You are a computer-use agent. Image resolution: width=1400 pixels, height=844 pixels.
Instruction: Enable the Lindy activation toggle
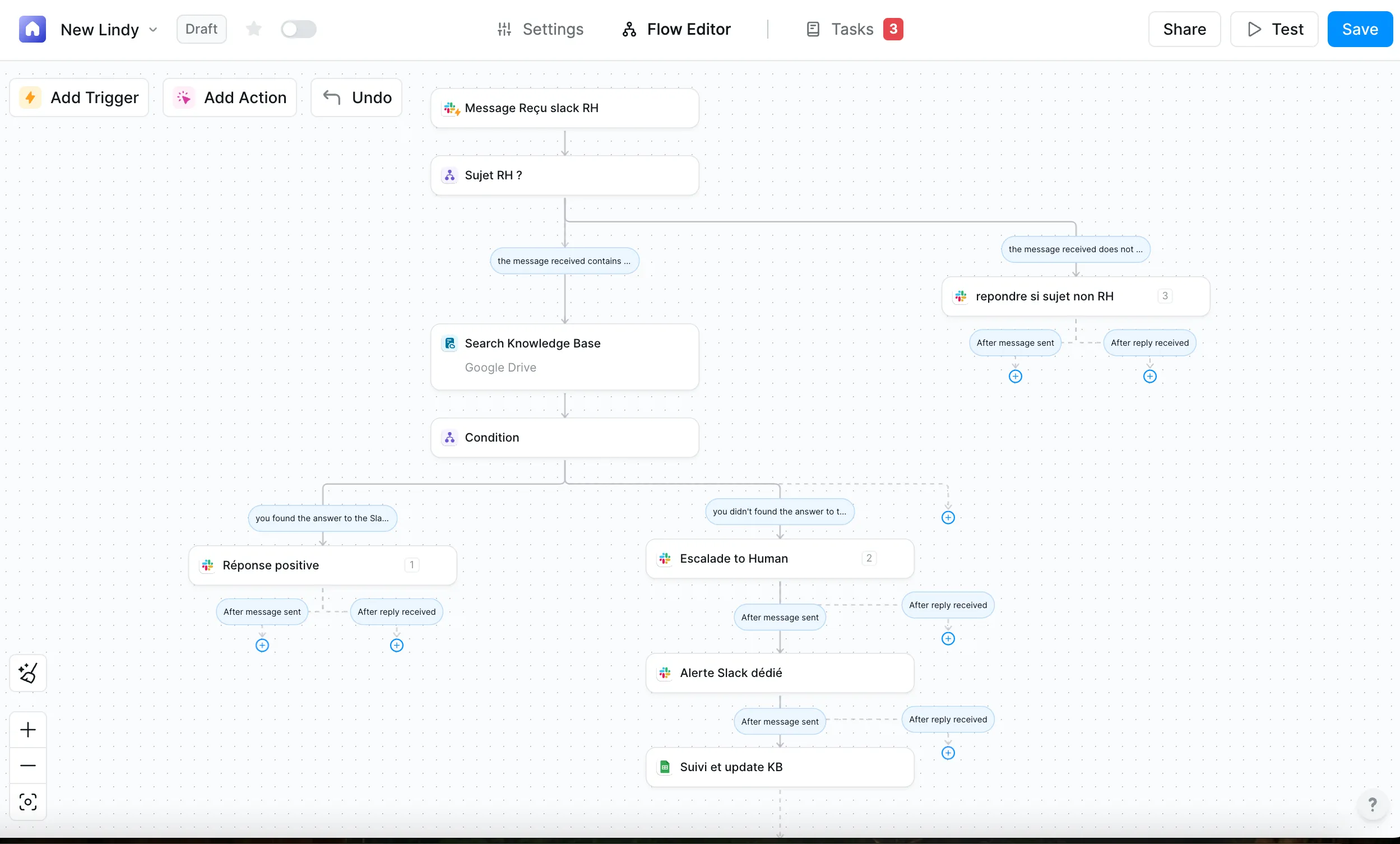[298, 29]
